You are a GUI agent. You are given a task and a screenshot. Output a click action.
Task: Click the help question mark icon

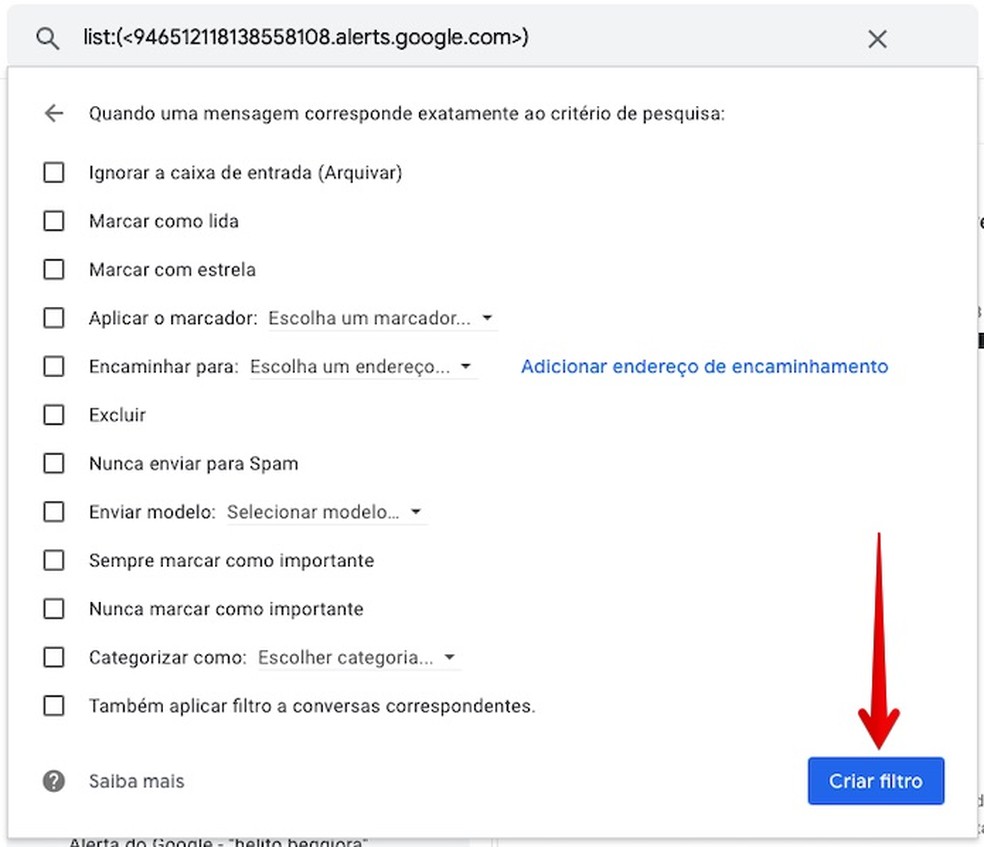point(54,781)
